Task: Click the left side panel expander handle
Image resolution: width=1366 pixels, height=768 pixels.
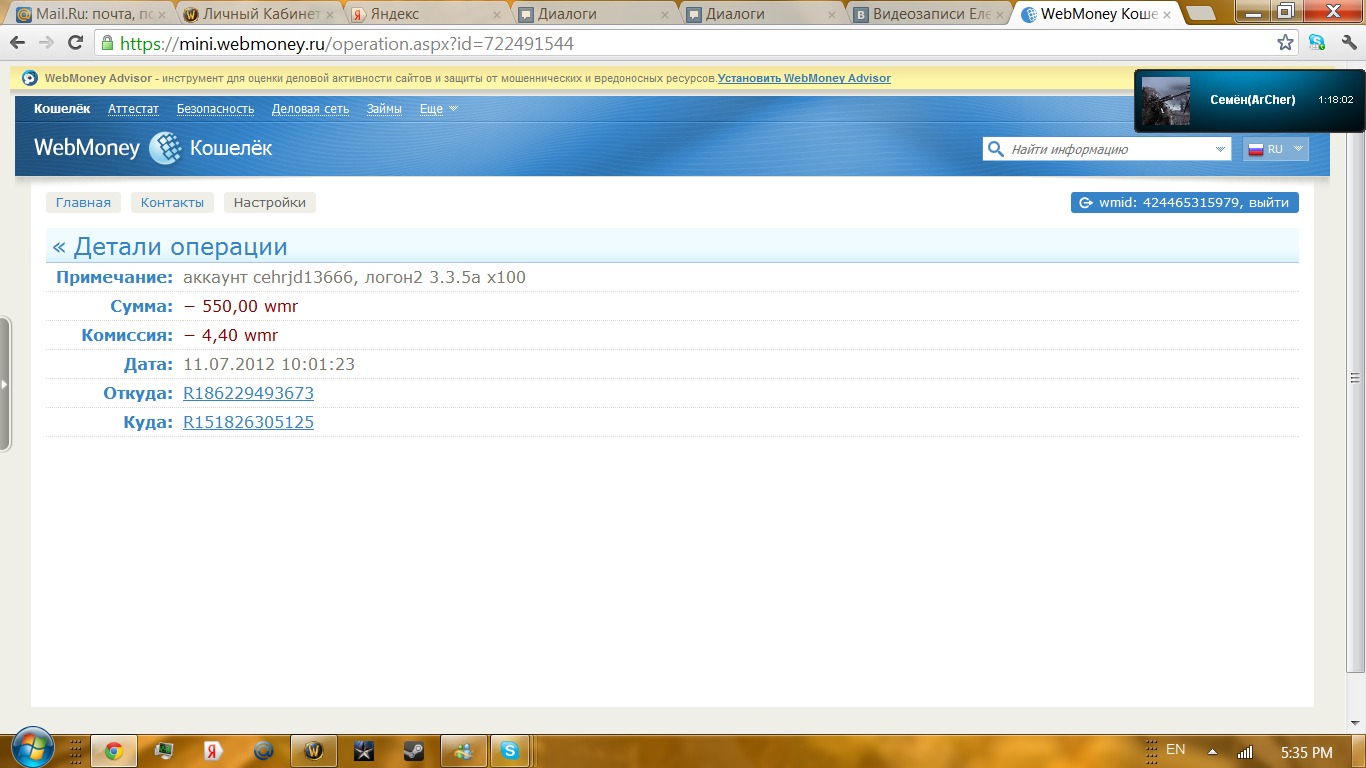Action: tap(5, 383)
